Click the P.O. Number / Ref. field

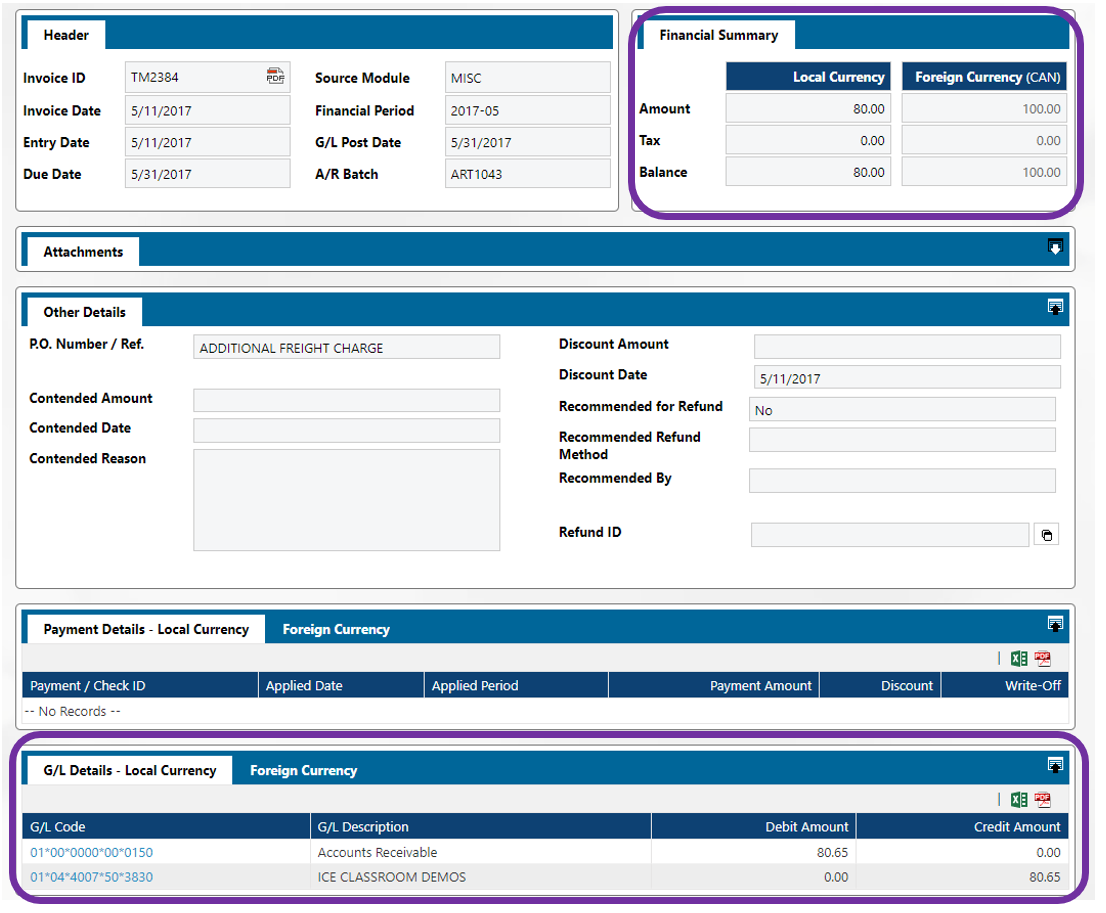coord(346,348)
